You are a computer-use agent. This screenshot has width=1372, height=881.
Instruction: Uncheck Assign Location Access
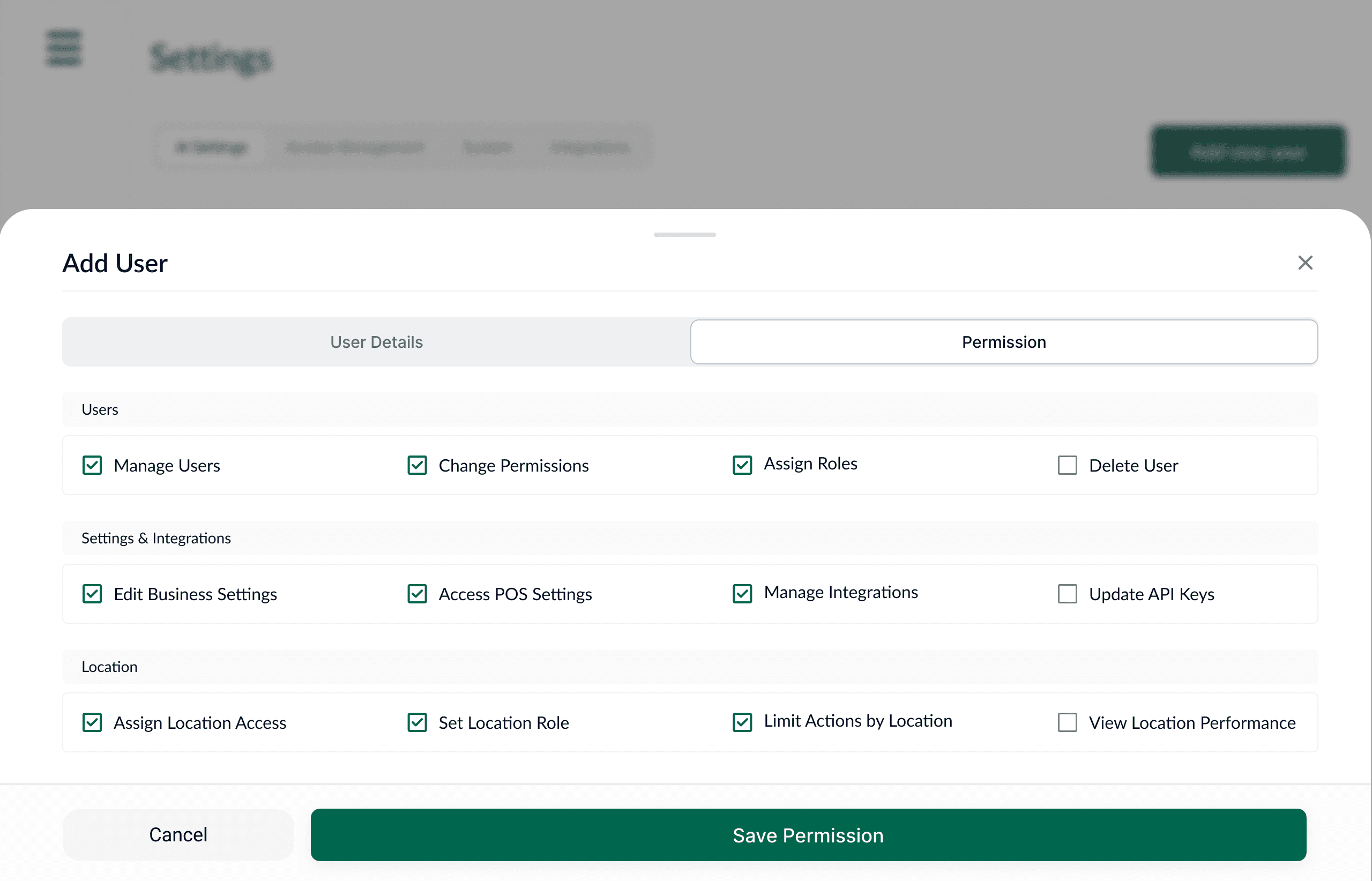(x=92, y=722)
